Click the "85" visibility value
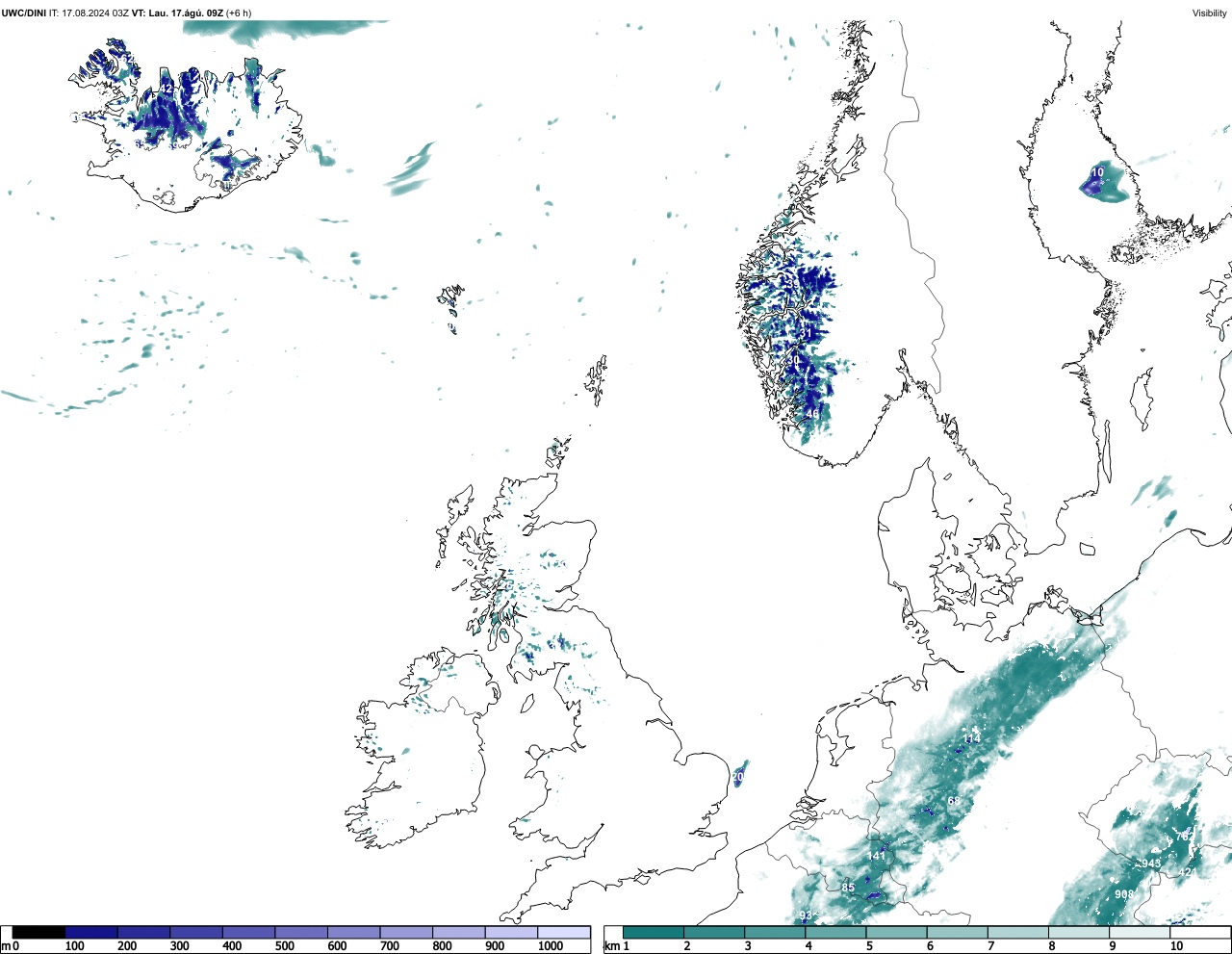The image size is (1232, 954). pos(848,888)
